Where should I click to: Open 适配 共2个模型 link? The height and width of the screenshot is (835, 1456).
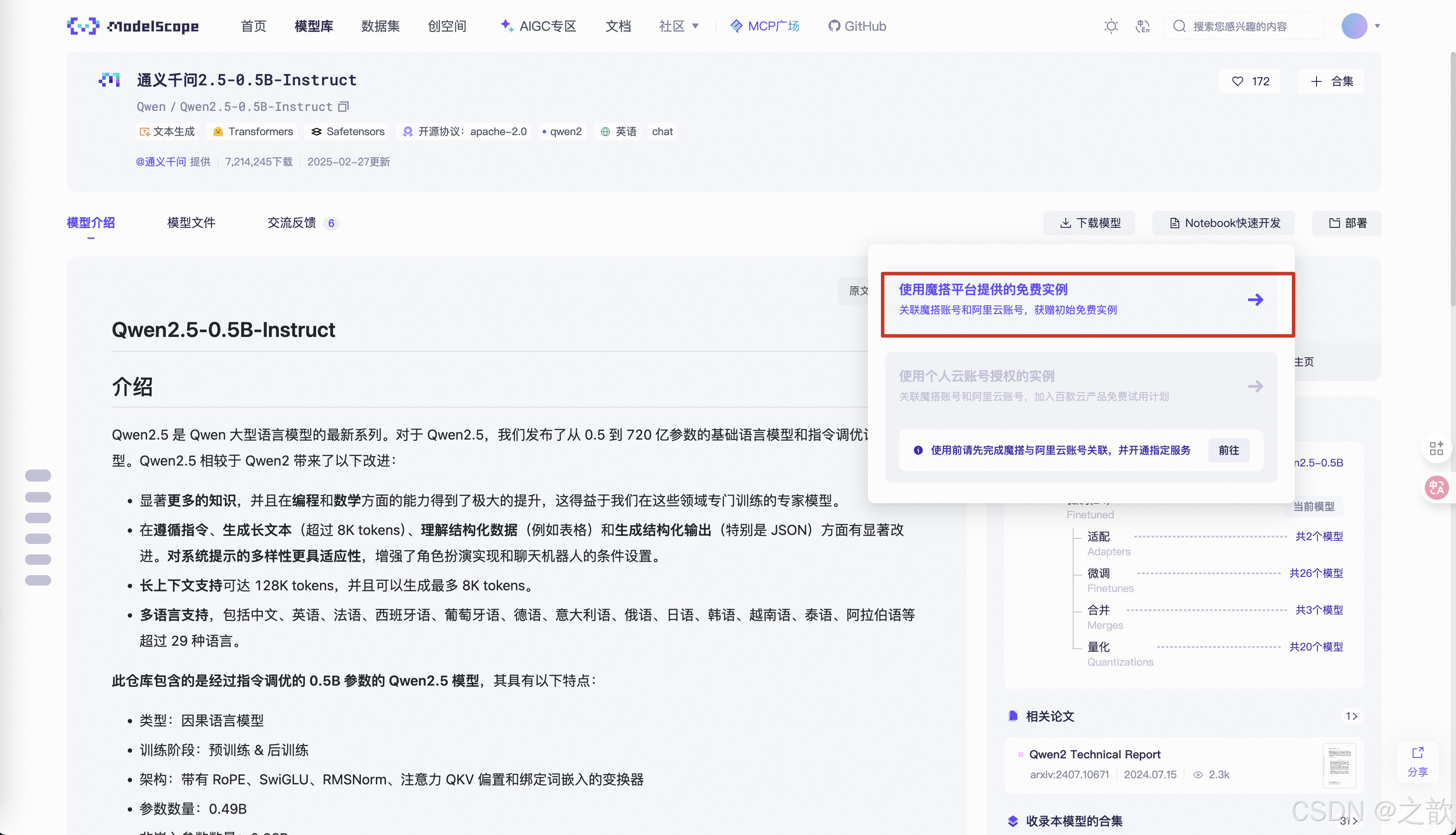(x=1318, y=536)
